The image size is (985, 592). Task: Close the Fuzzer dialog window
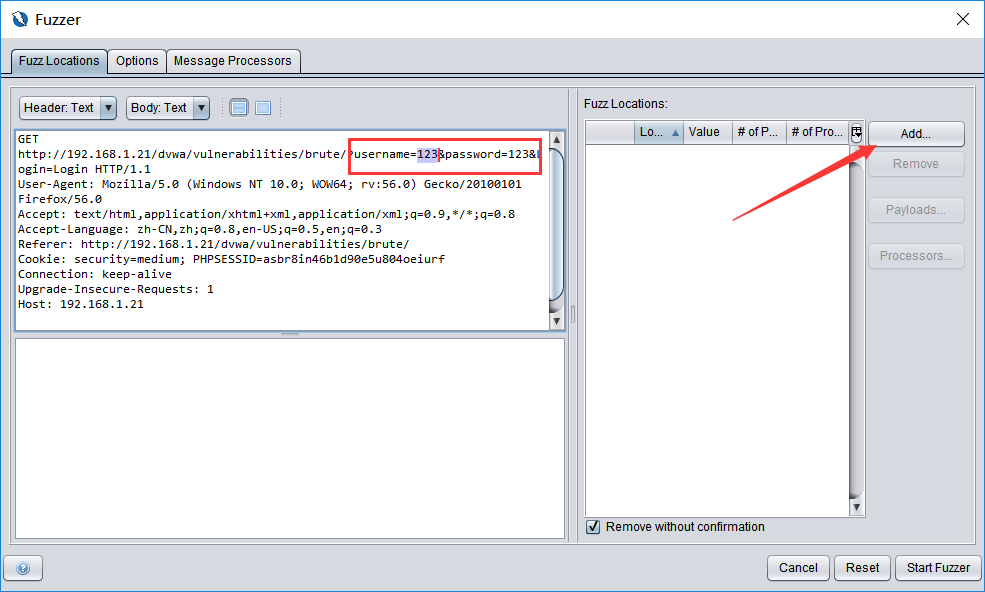click(962, 19)
